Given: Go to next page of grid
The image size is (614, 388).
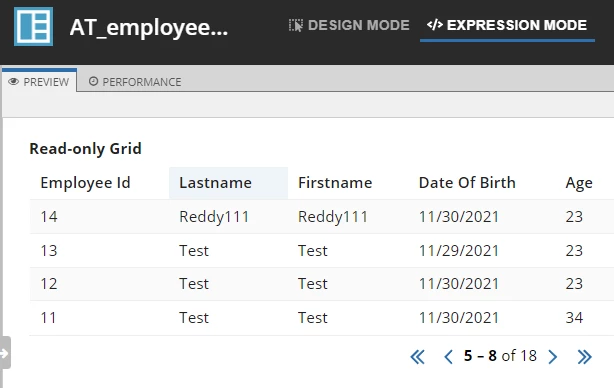Looking at the screenshot, I should click(x=553, y=357).
